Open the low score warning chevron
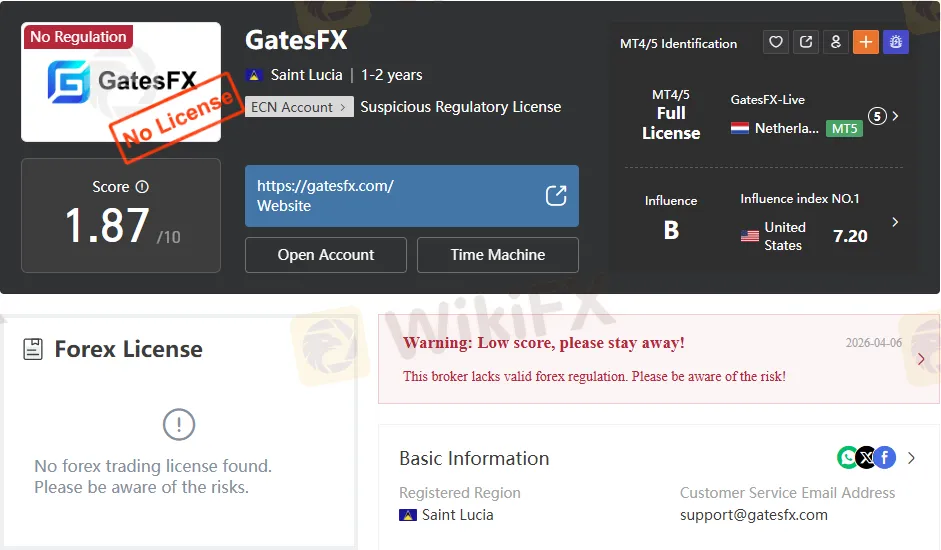 coord(921,359)
